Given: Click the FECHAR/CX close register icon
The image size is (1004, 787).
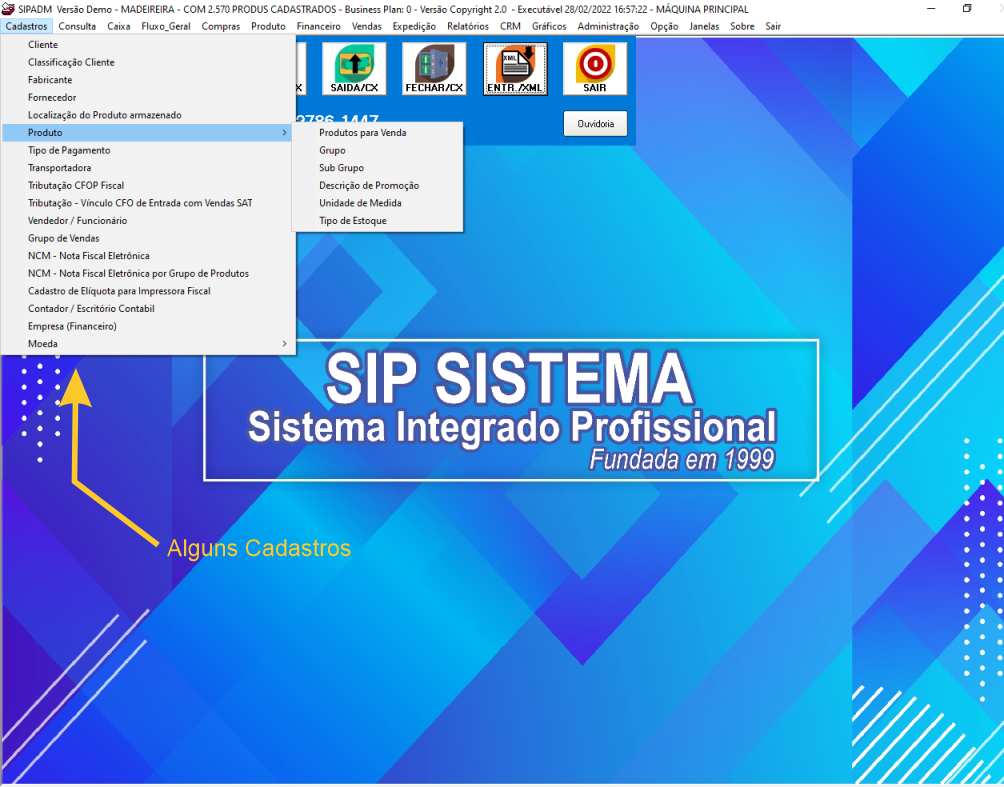Looking at the screenshot, I should pos(434,69).
